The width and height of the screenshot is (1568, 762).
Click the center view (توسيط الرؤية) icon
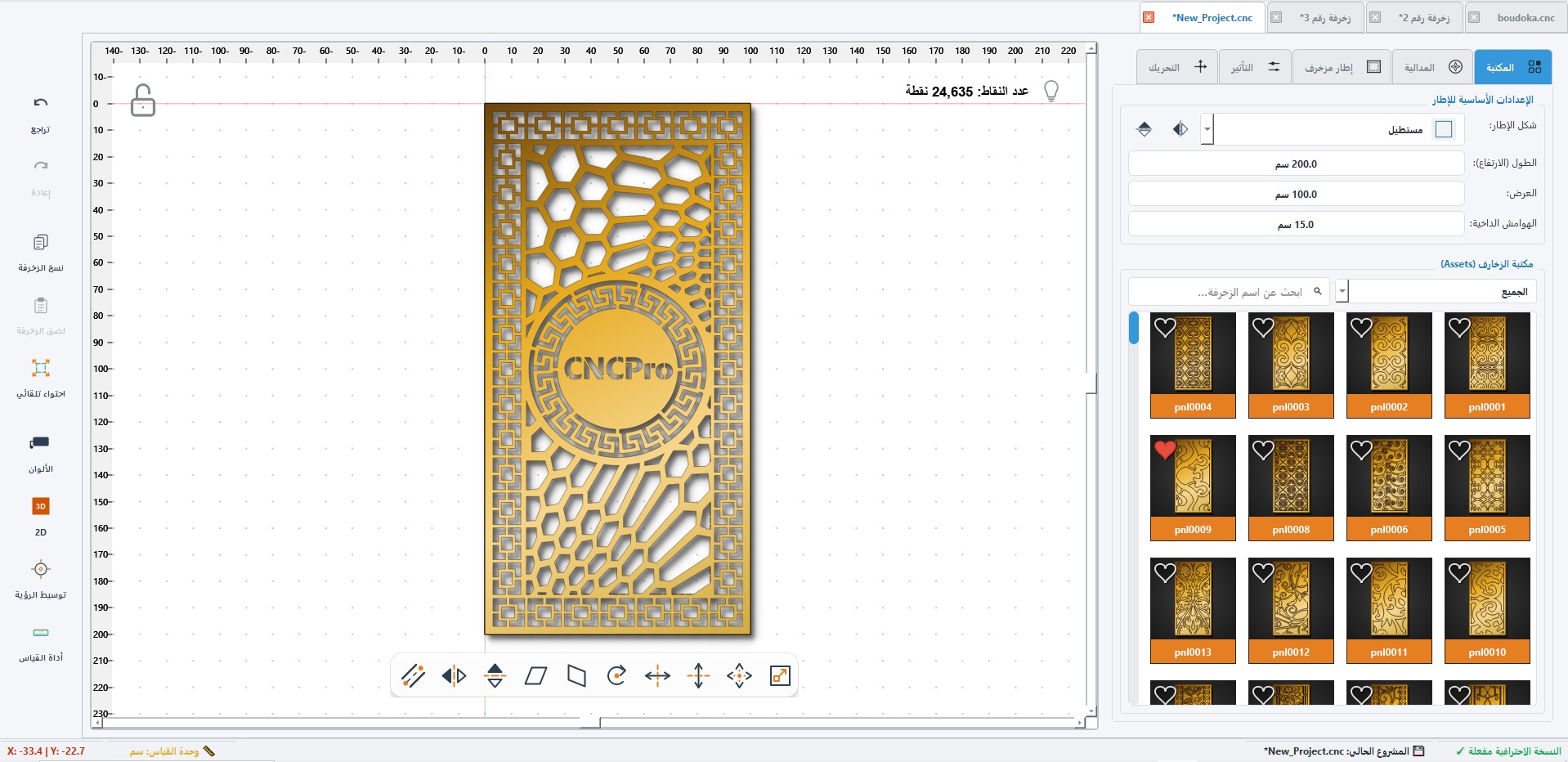tap(41, 569)
